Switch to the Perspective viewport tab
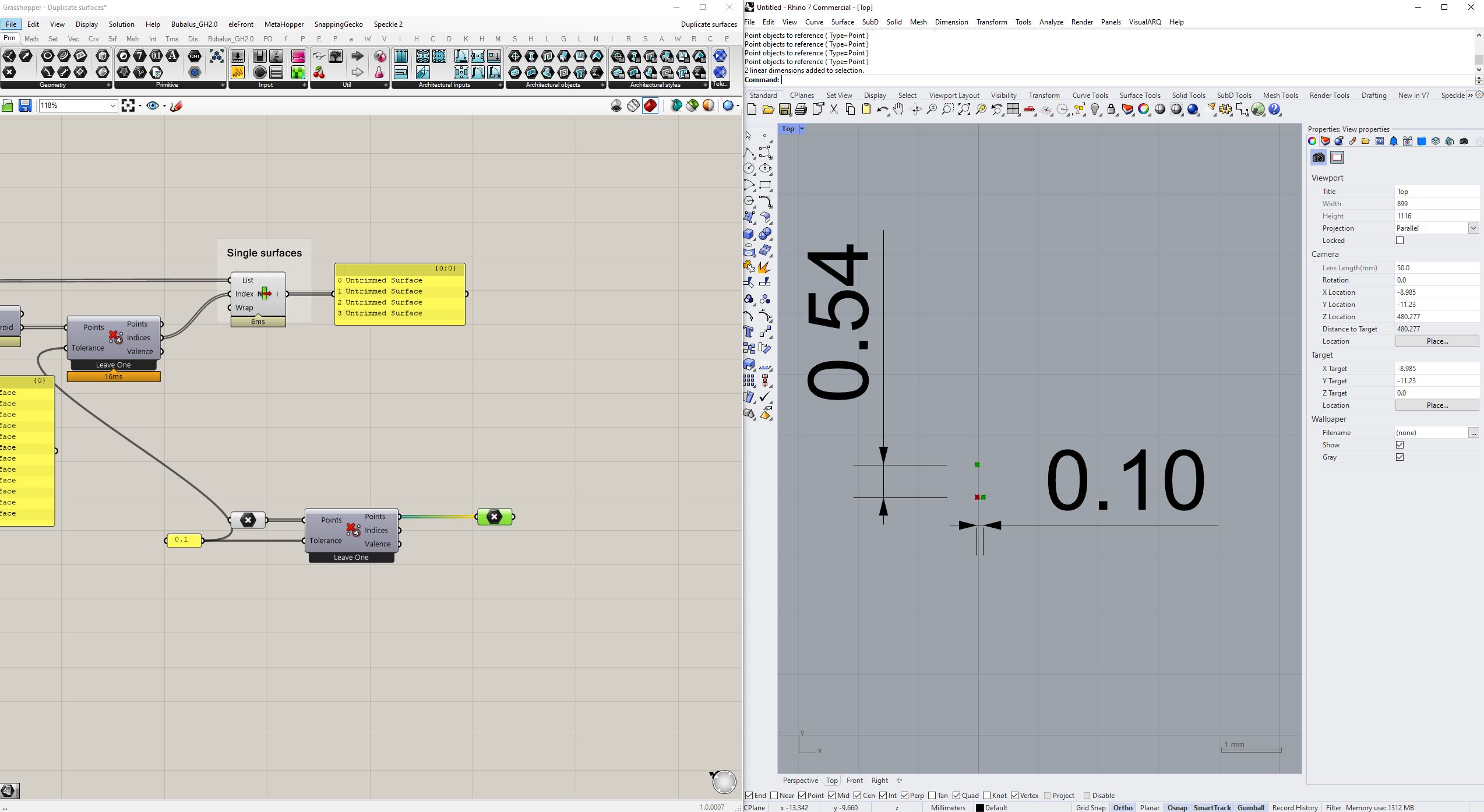This screenshot has height=812, width=1484. [800, 781]
